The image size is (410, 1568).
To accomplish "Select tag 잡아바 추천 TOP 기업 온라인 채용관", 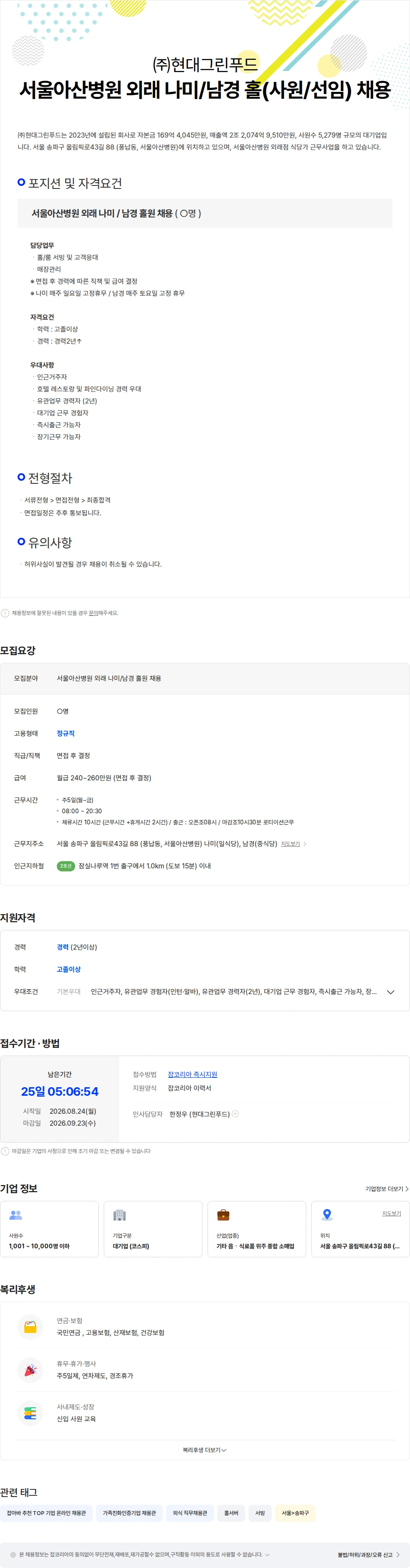I will [46, 1512].
